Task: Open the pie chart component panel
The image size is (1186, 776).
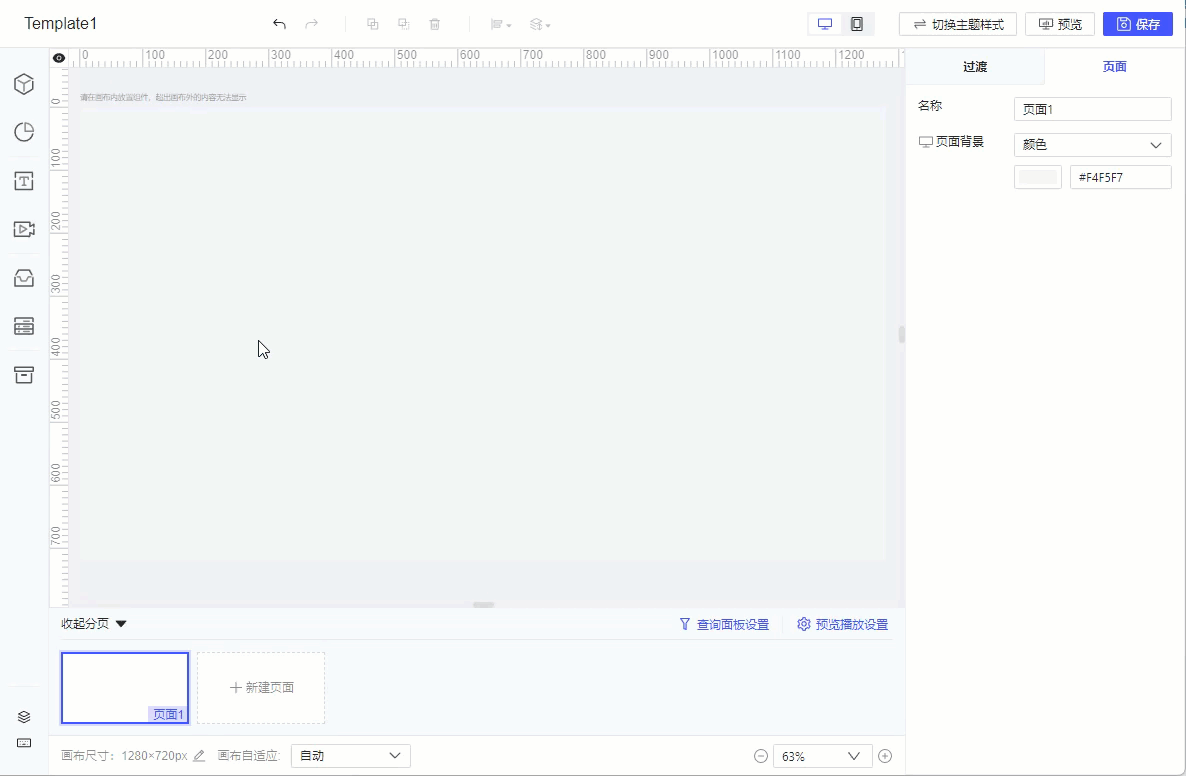Action: 24,131
